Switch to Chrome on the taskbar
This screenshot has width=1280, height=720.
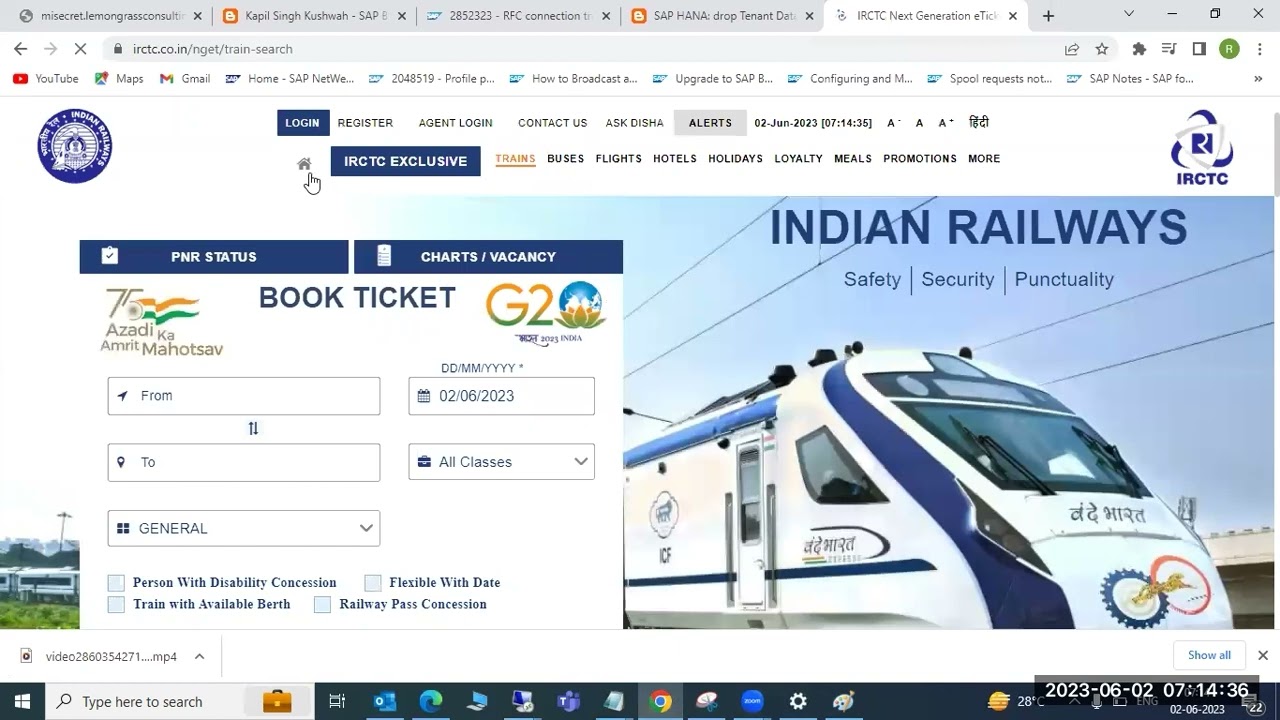pos(660,701)
